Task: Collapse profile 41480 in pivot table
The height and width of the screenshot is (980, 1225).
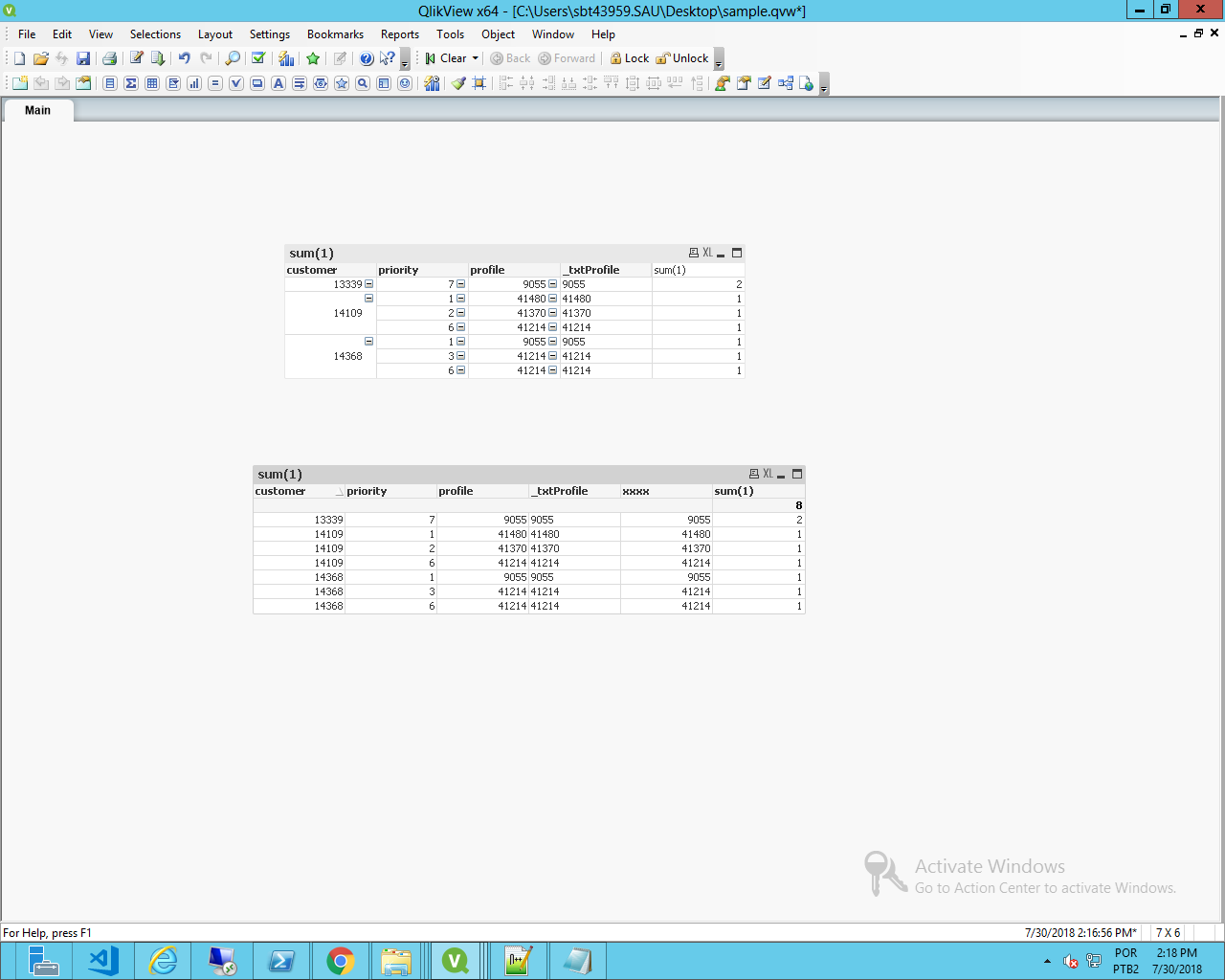Action: pos(552,299)
